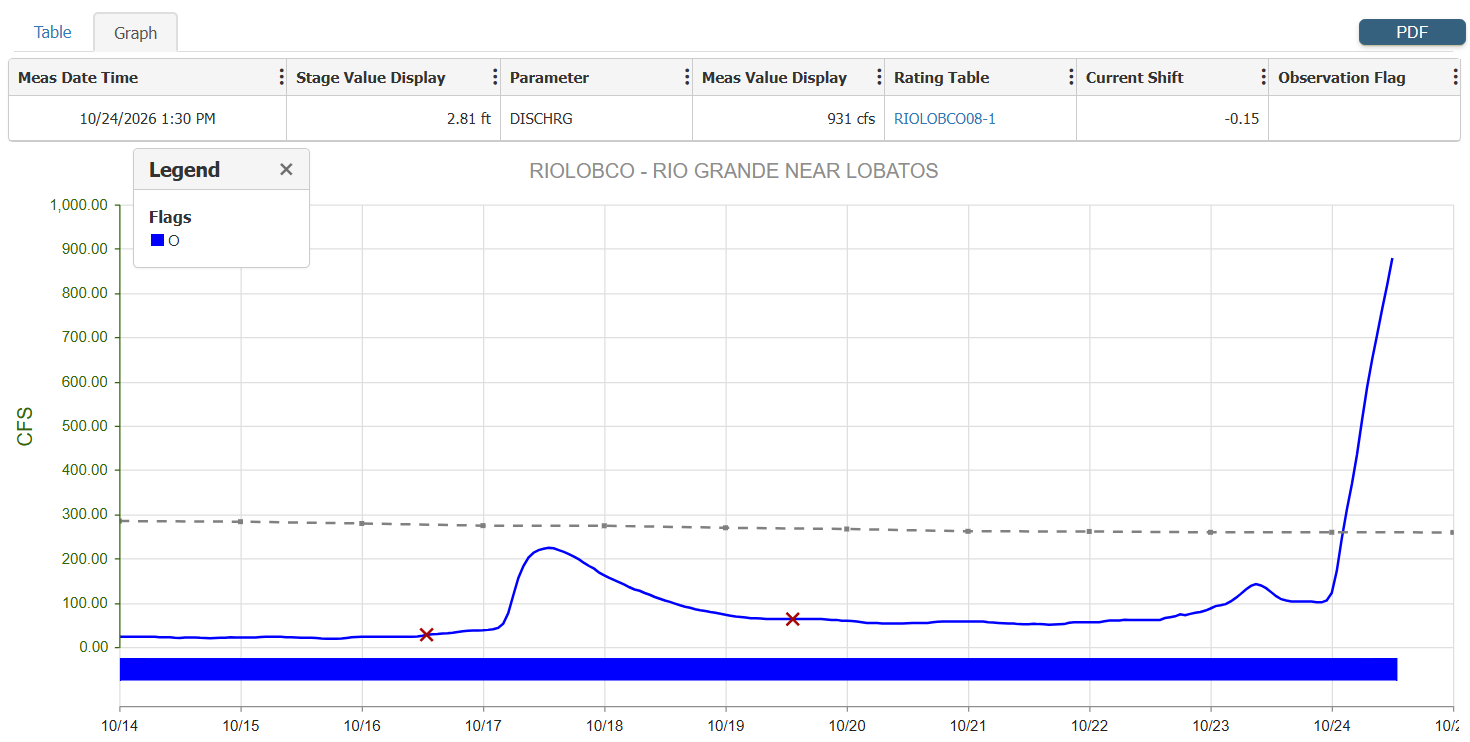Click the CFS y-axis label
Image resolution: width=1470 pixels, height=742 pixels.
pyautogui.click(x=25, y=426)
